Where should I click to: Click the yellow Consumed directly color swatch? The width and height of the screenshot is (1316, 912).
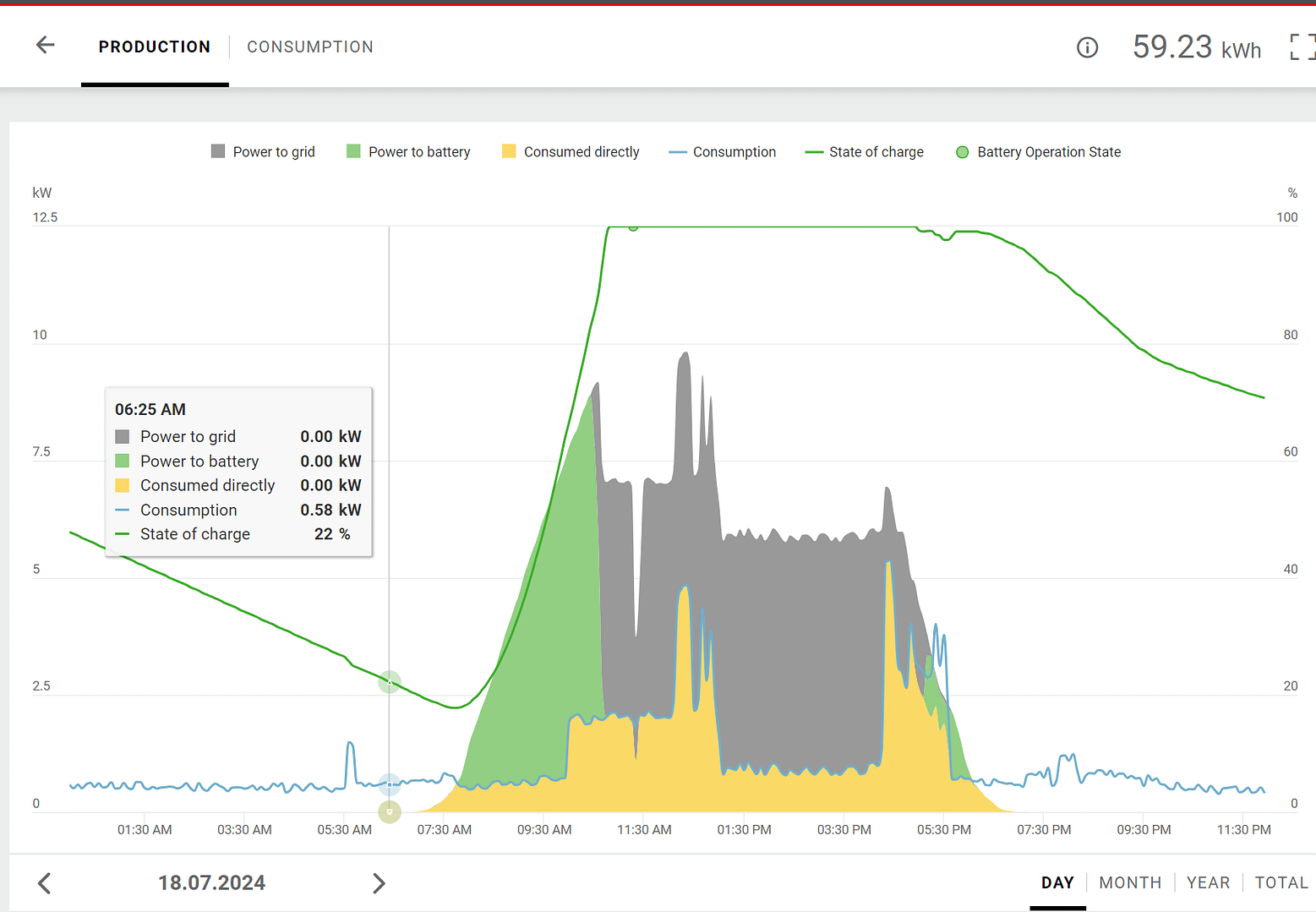509,152
